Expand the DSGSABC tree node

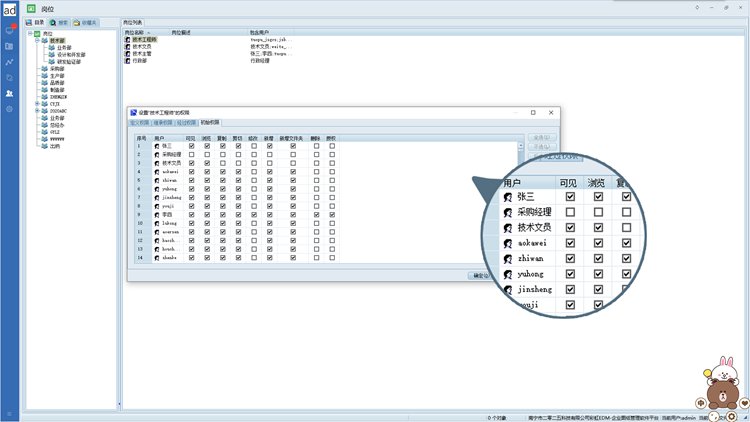pos(36,110)
